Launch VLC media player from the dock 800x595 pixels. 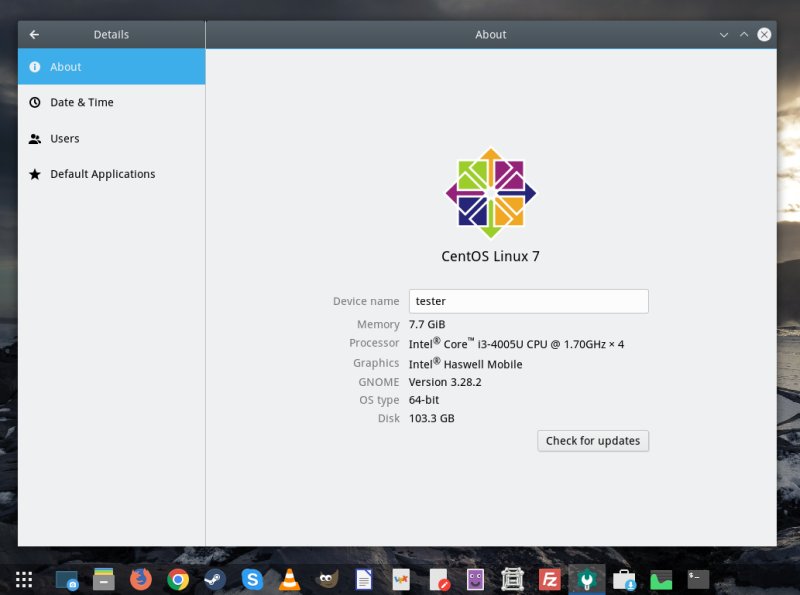[289, 580]
